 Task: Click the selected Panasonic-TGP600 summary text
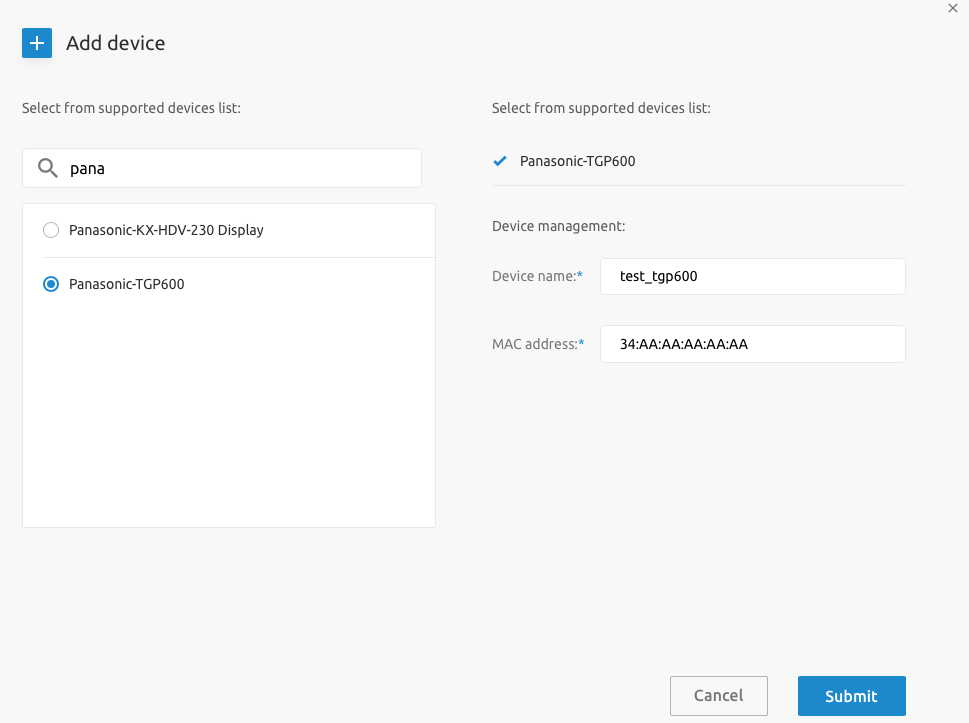pos(578,161)
